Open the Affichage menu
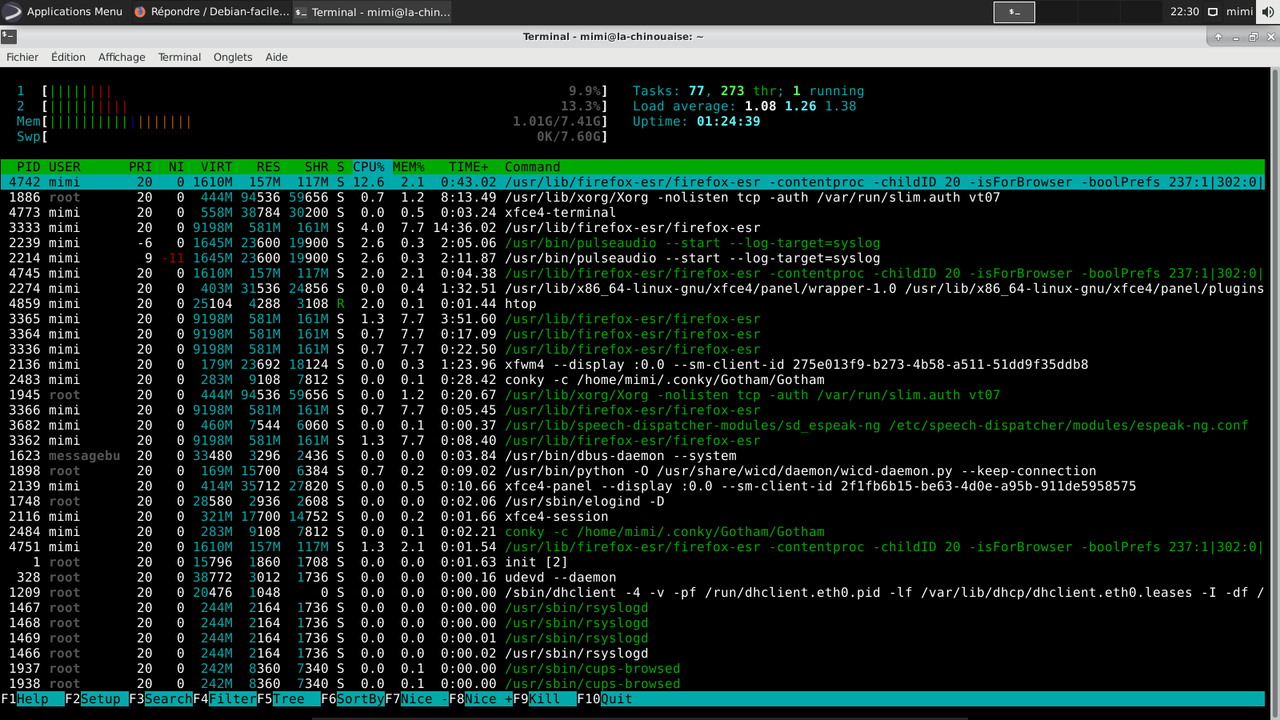This screenshot has width=1280, height=720. 121,57
